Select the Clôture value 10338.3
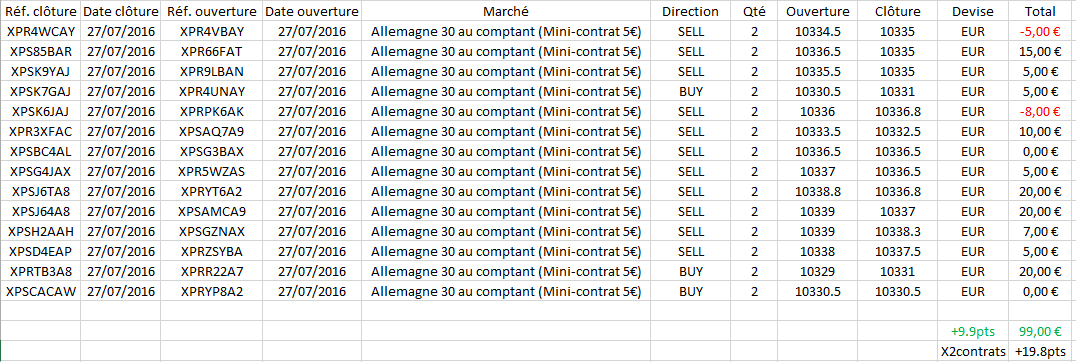 [898, 231]
